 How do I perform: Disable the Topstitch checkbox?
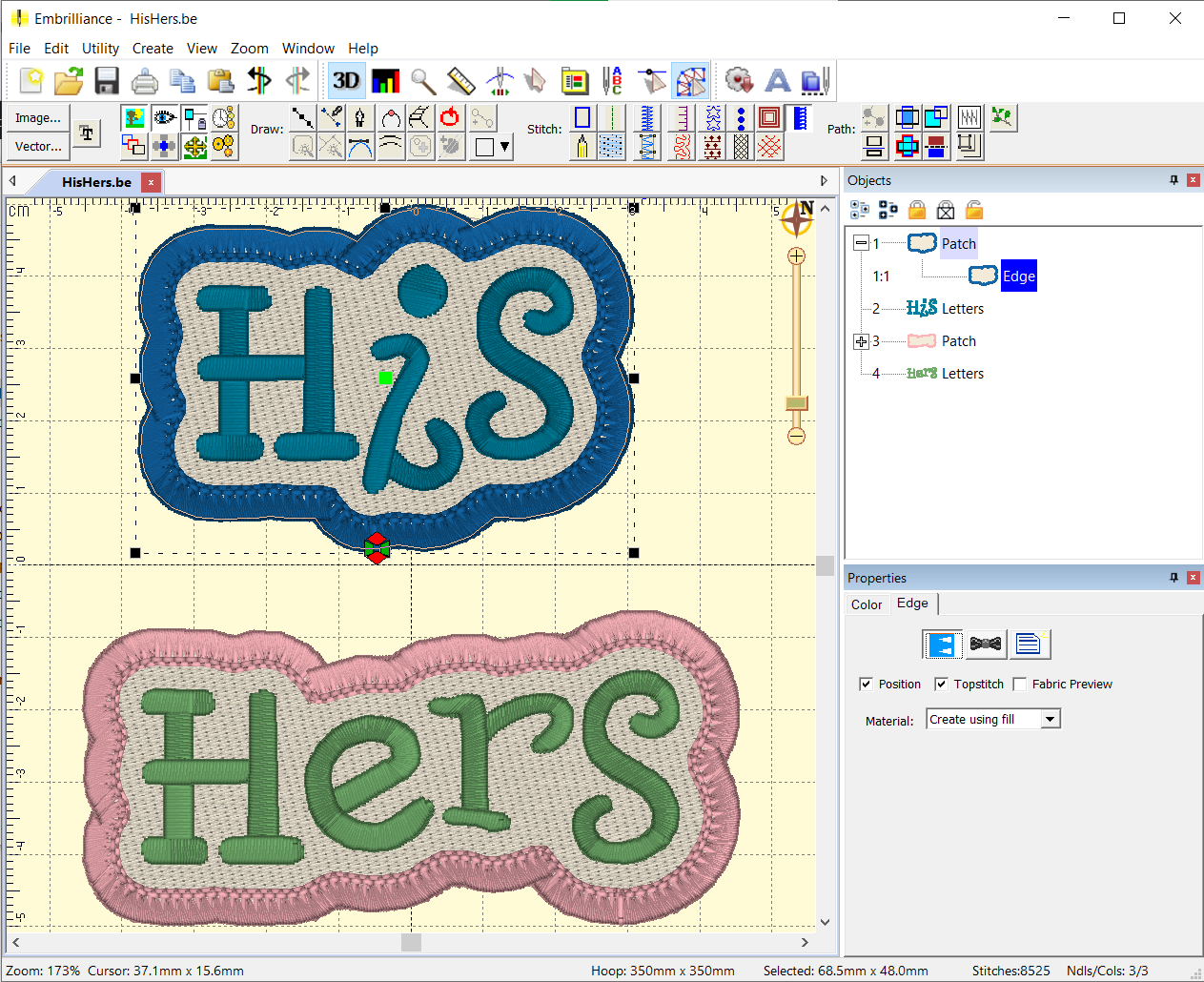click(941, 684)
